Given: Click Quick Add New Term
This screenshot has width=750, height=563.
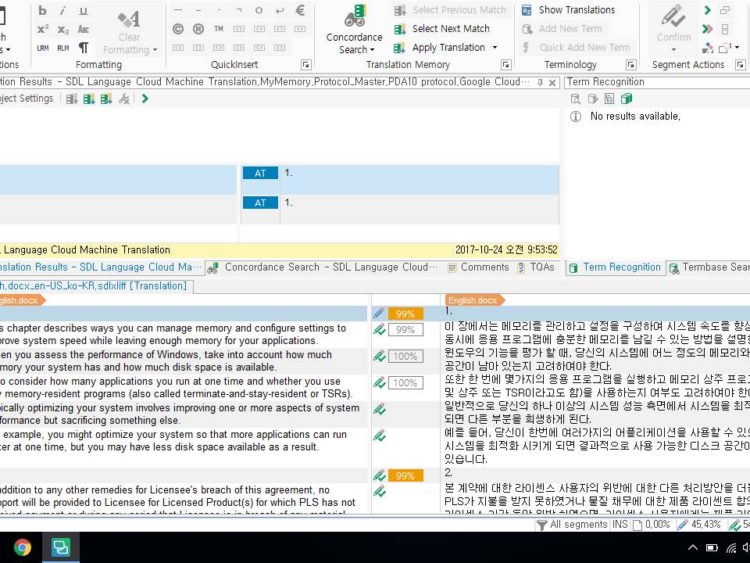Looking at the screenshot, I should click(576, 47).
